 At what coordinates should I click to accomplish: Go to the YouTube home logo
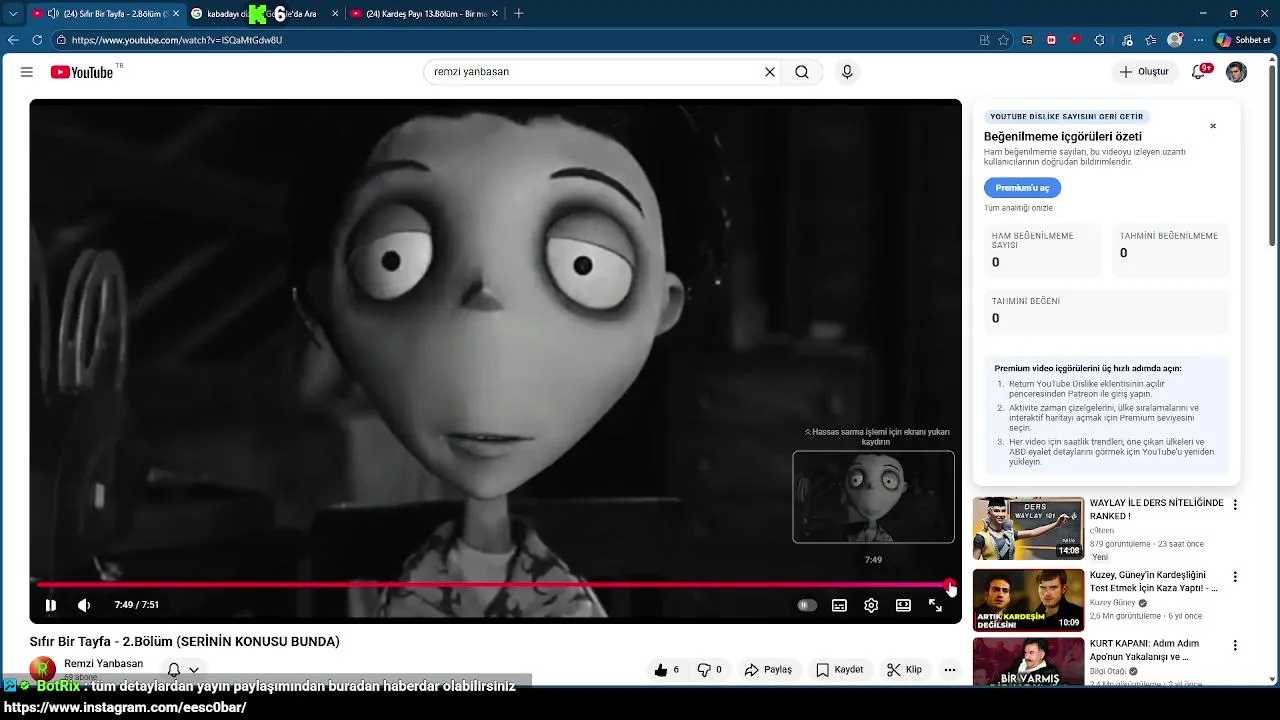point(82,72)
